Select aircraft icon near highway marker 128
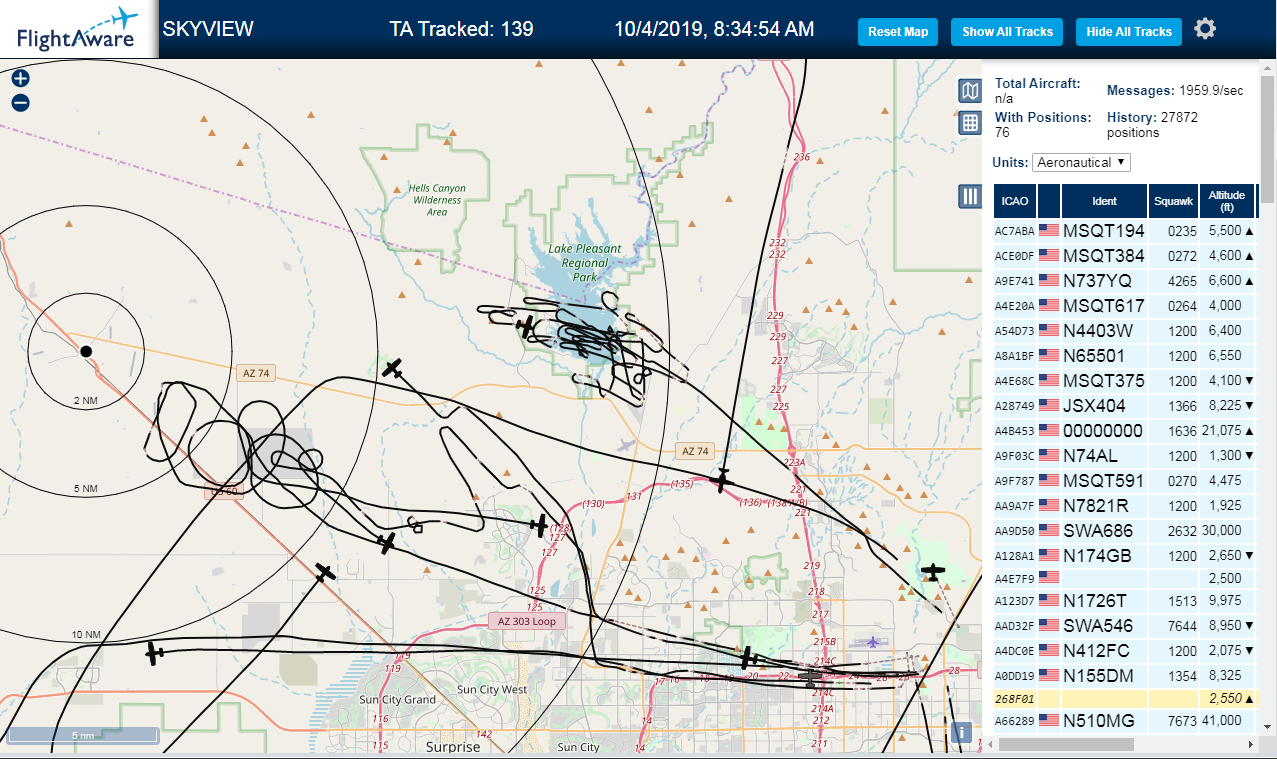This screenshot has width=1277, height=759. (539, 525)
